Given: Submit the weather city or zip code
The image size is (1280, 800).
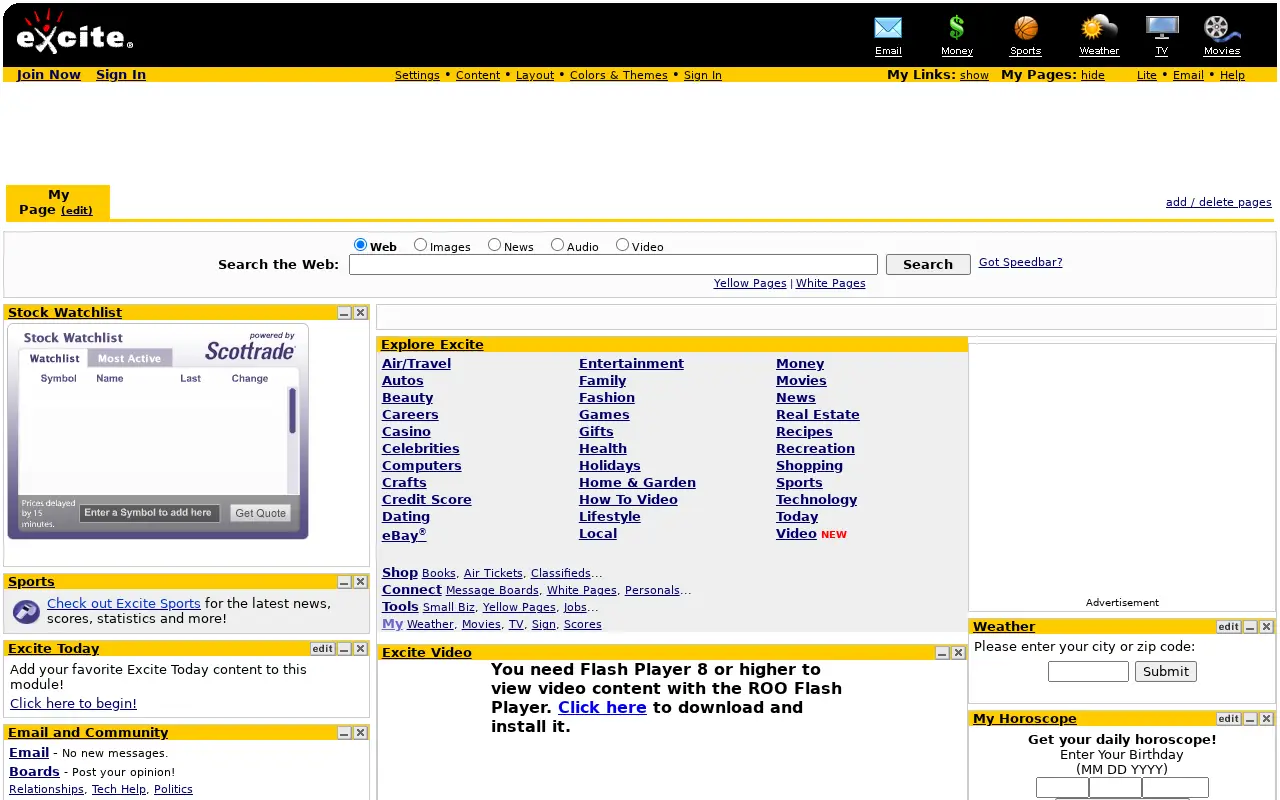Looking at the screenshot, I should pyautogui.click(x=1166, y=672).
